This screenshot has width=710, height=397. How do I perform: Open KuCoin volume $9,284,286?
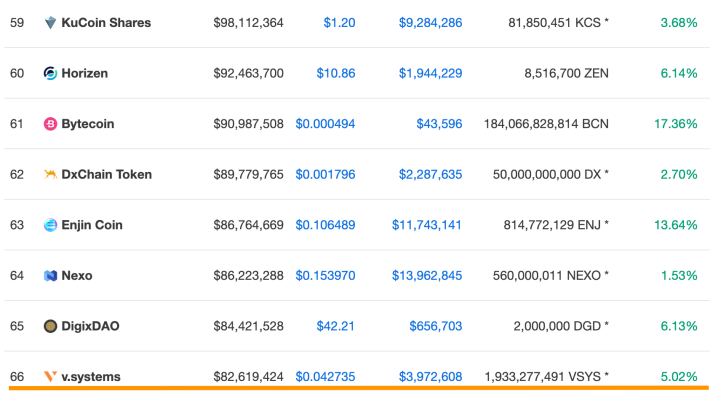point(431,23)
